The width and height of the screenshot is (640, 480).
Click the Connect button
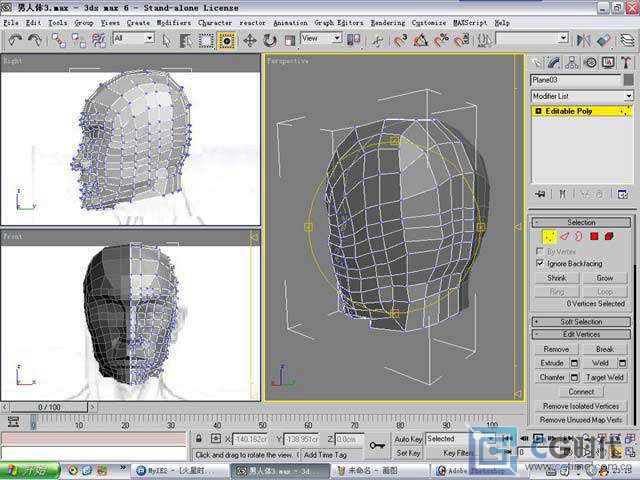[581, 392]
